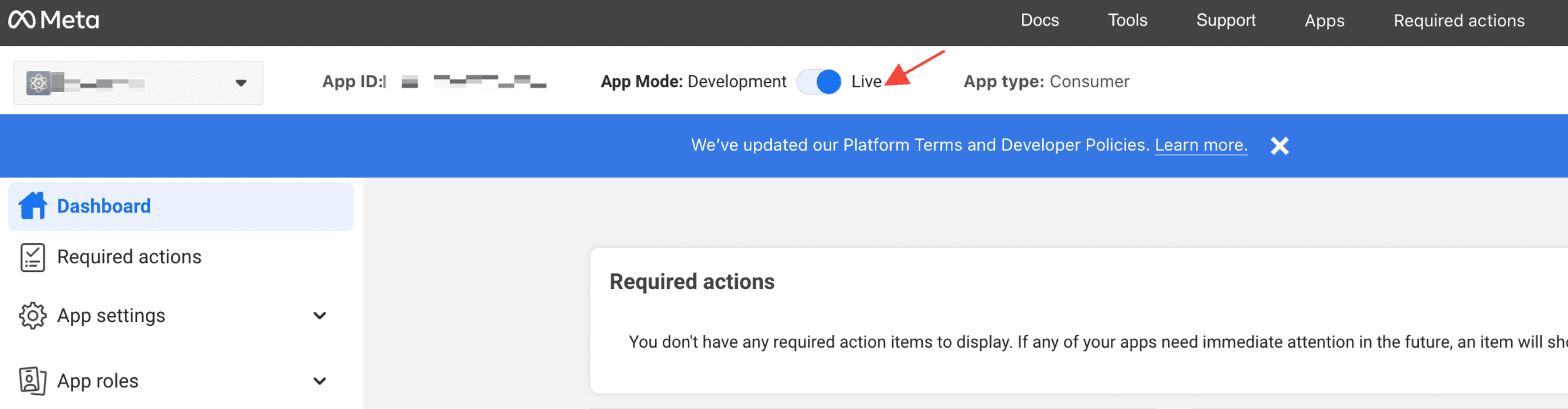The width and height of the screenshot is (1568, 409).
Task: Select Dashboard in the sidebar
Action: pyautogui.click(x=104, y=206)
